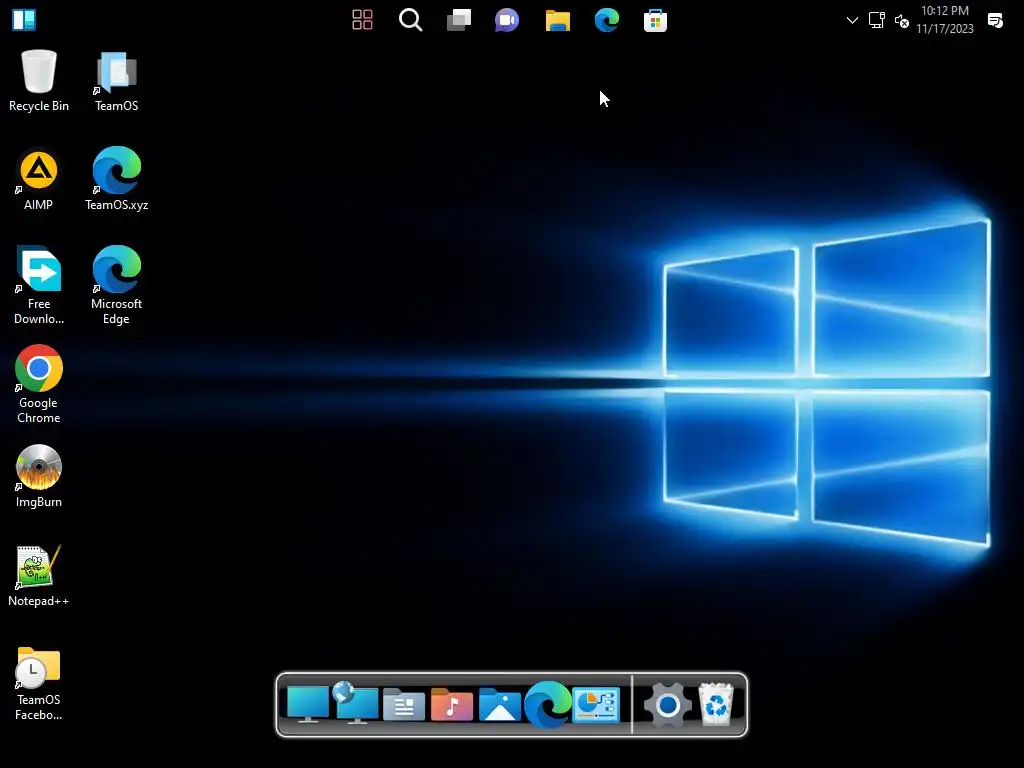Select the Recycle Bin desktop icon
The width and height of the screenshot is (1024, 768).
pyautogui.click(x=39, y=80)
